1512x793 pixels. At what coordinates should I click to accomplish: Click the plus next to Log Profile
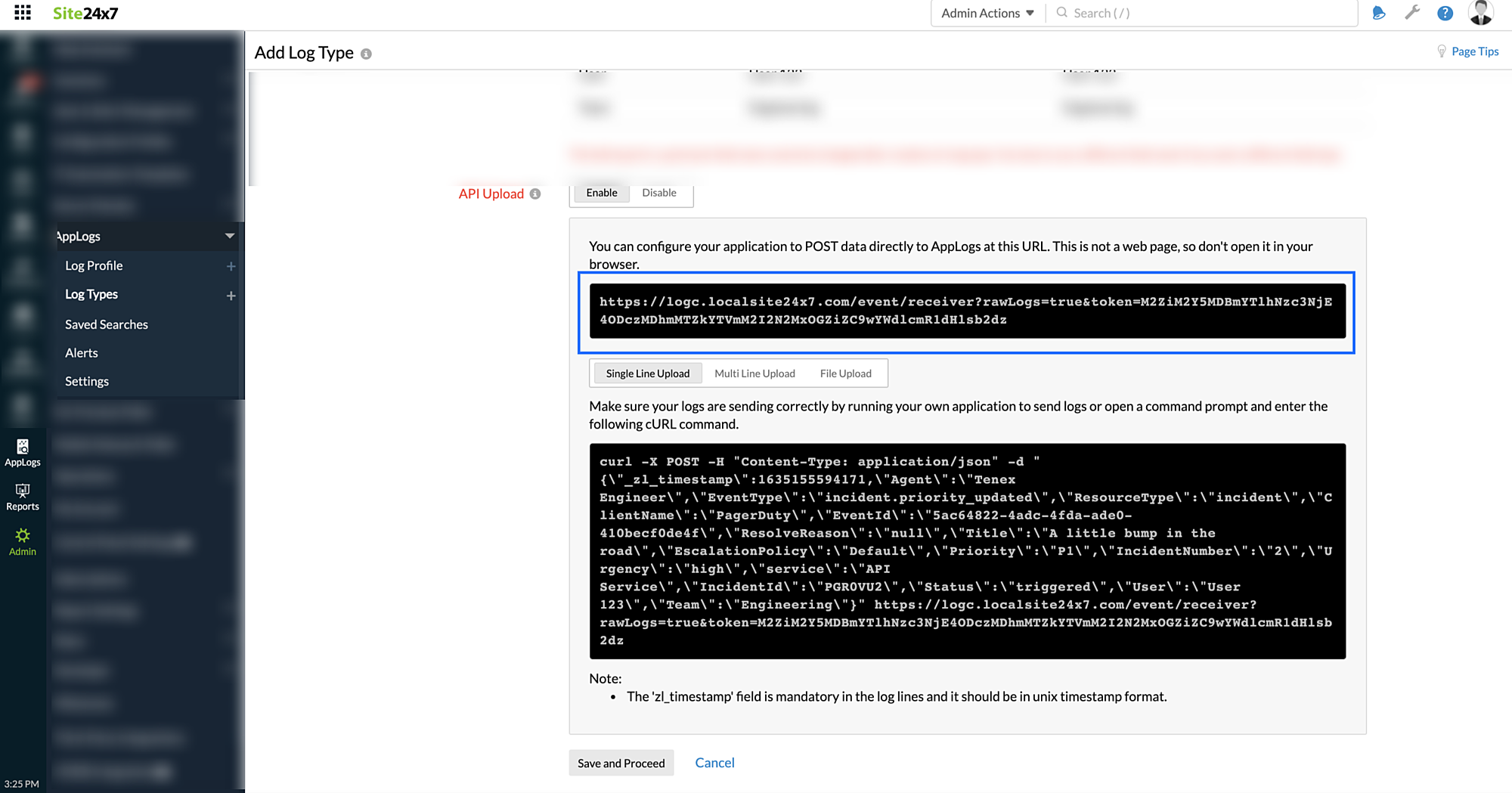click(x=231, y=266)
